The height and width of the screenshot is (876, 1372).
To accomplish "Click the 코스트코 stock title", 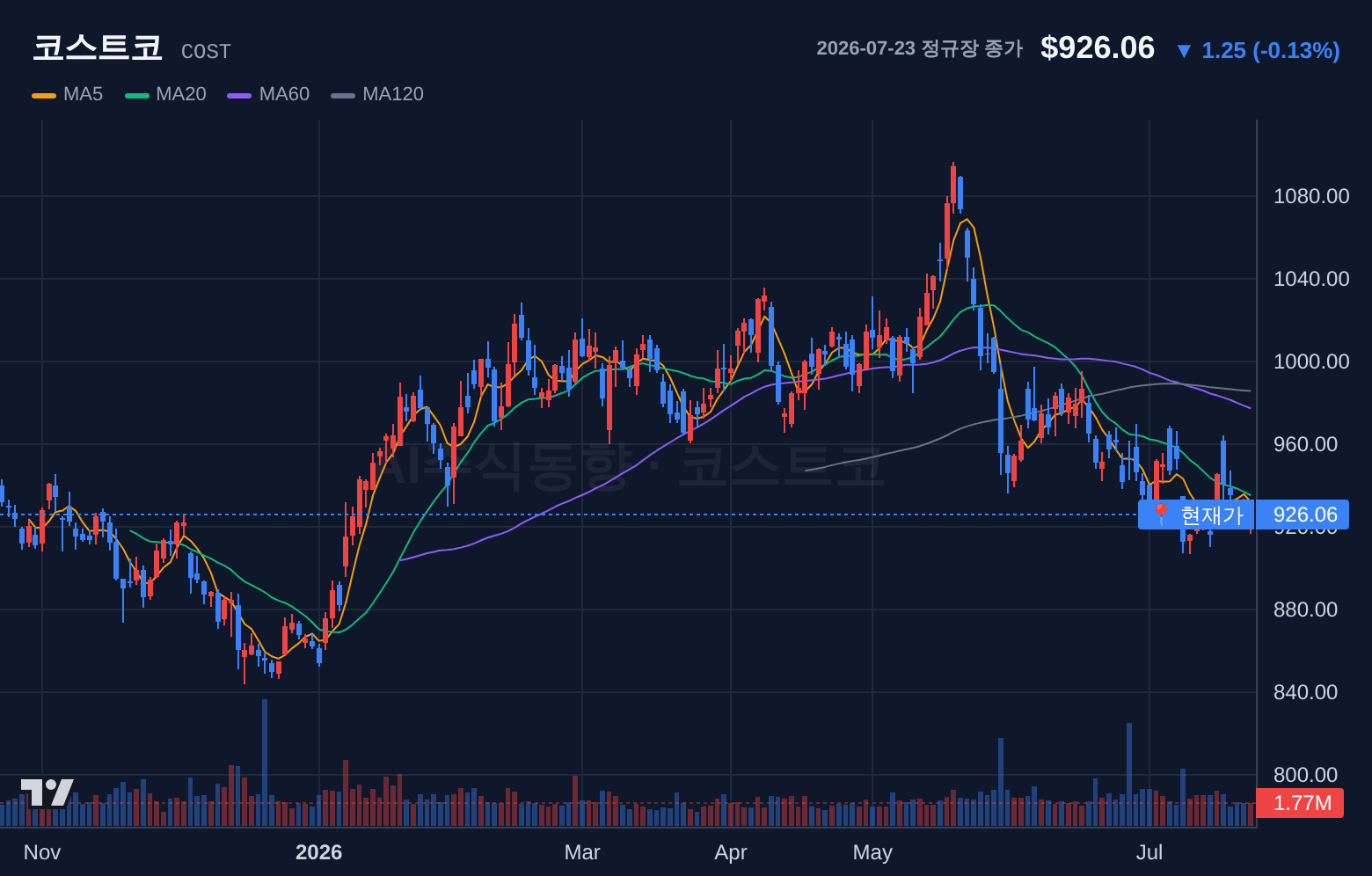I will coord(98,47).
